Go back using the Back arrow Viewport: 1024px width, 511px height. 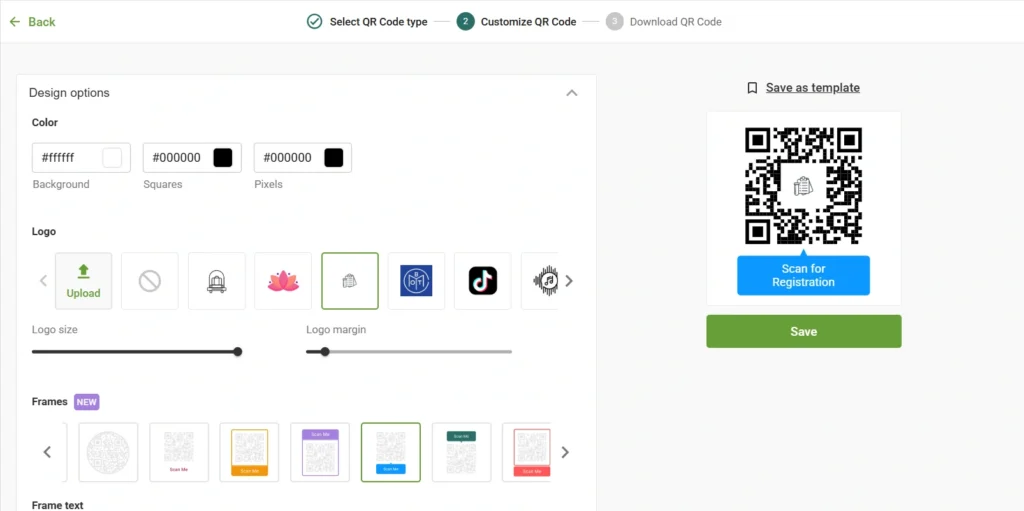pyautogui.click(x=15, y=22)
